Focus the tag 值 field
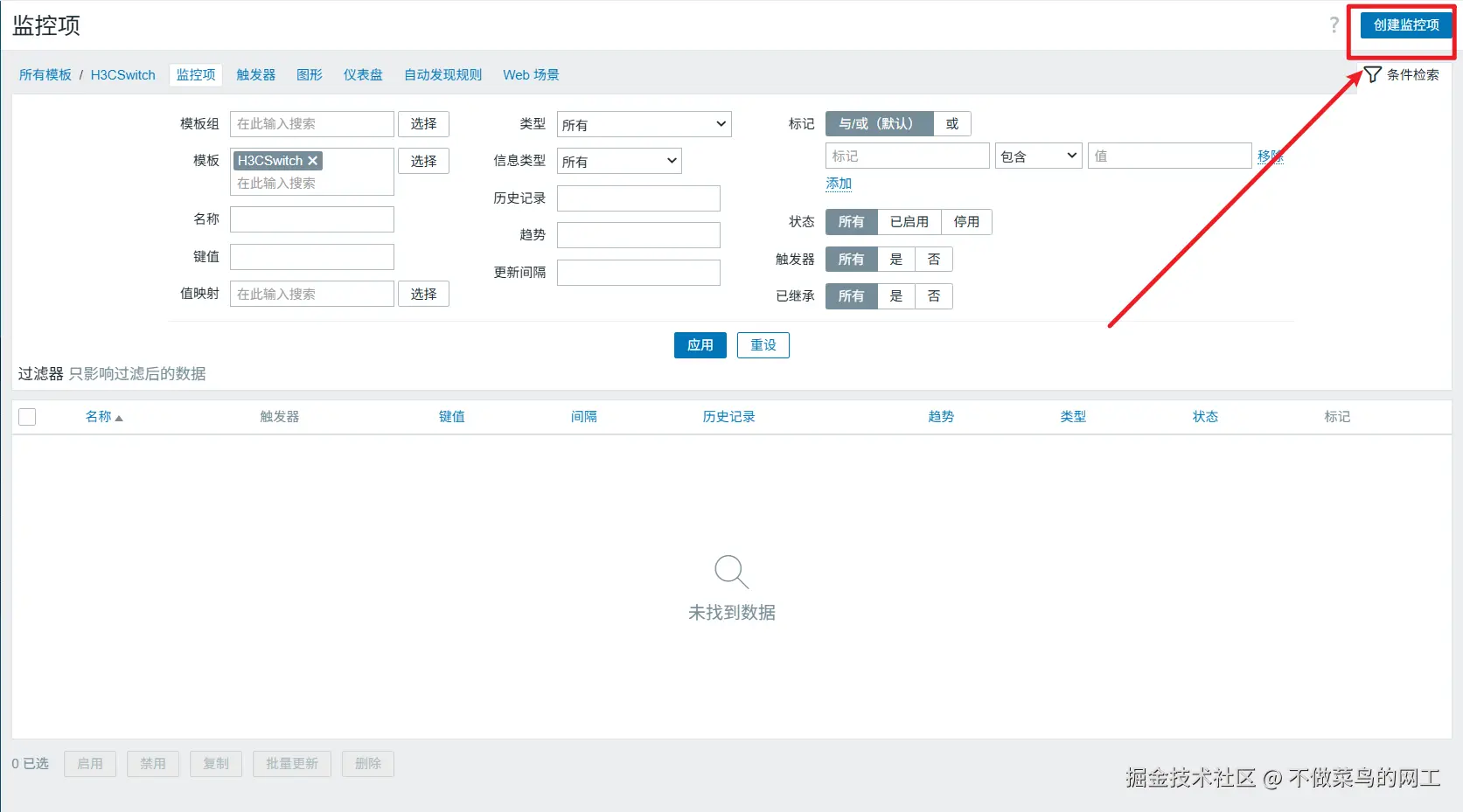The image size is (1463, 812). coord(1170,156)
